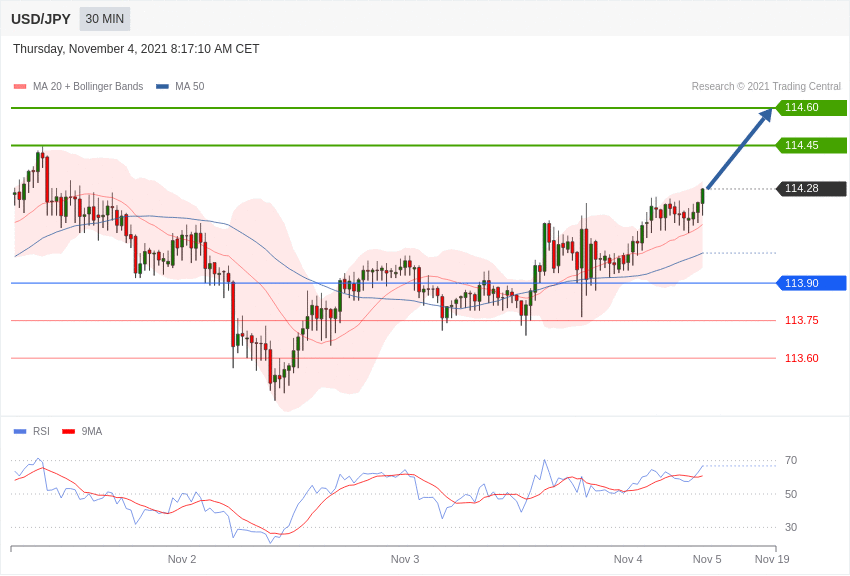This screenshot has height=576, width=850.
Task: Click the Nov 2 date axis label
Action: (182, 559)
